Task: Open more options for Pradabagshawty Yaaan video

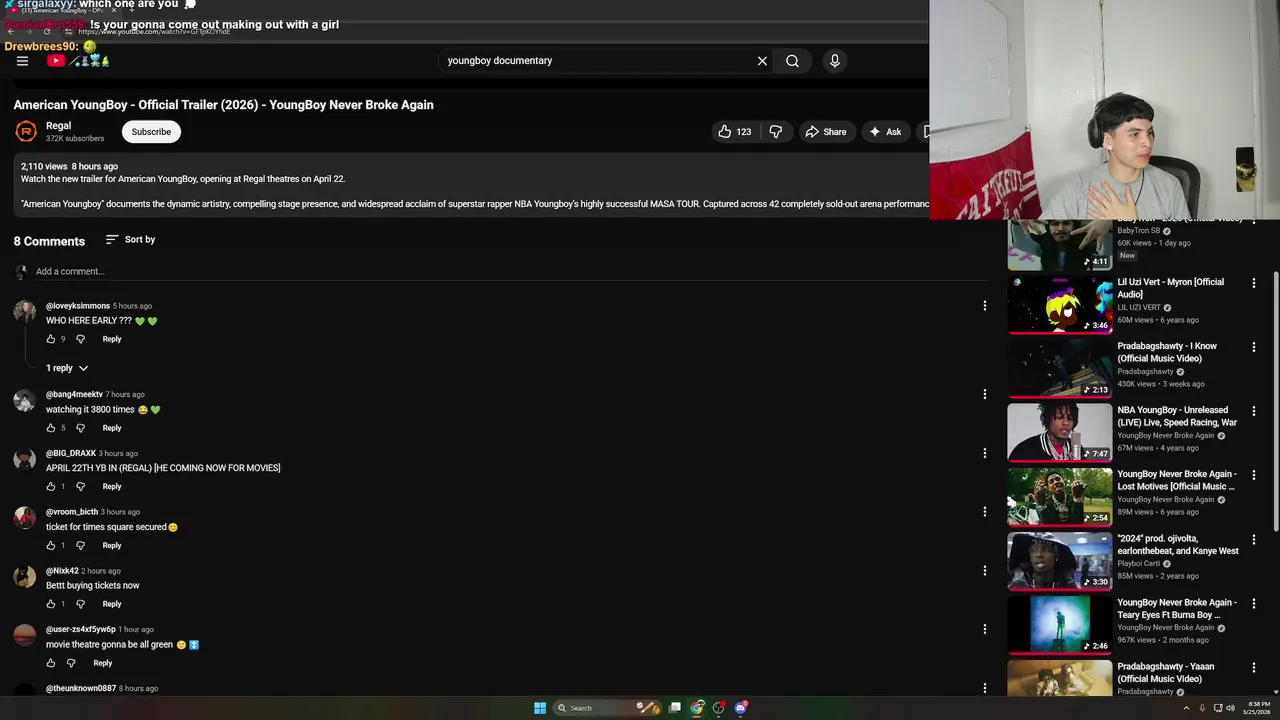Action: pos(1253,667)
